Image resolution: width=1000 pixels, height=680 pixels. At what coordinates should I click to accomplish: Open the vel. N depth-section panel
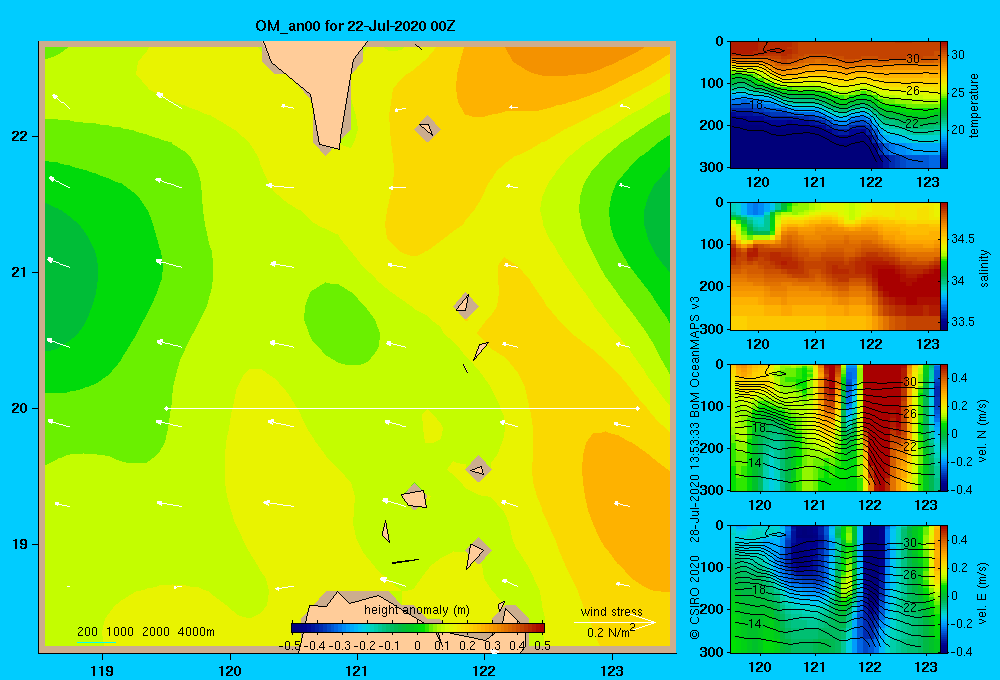[835, 427]
